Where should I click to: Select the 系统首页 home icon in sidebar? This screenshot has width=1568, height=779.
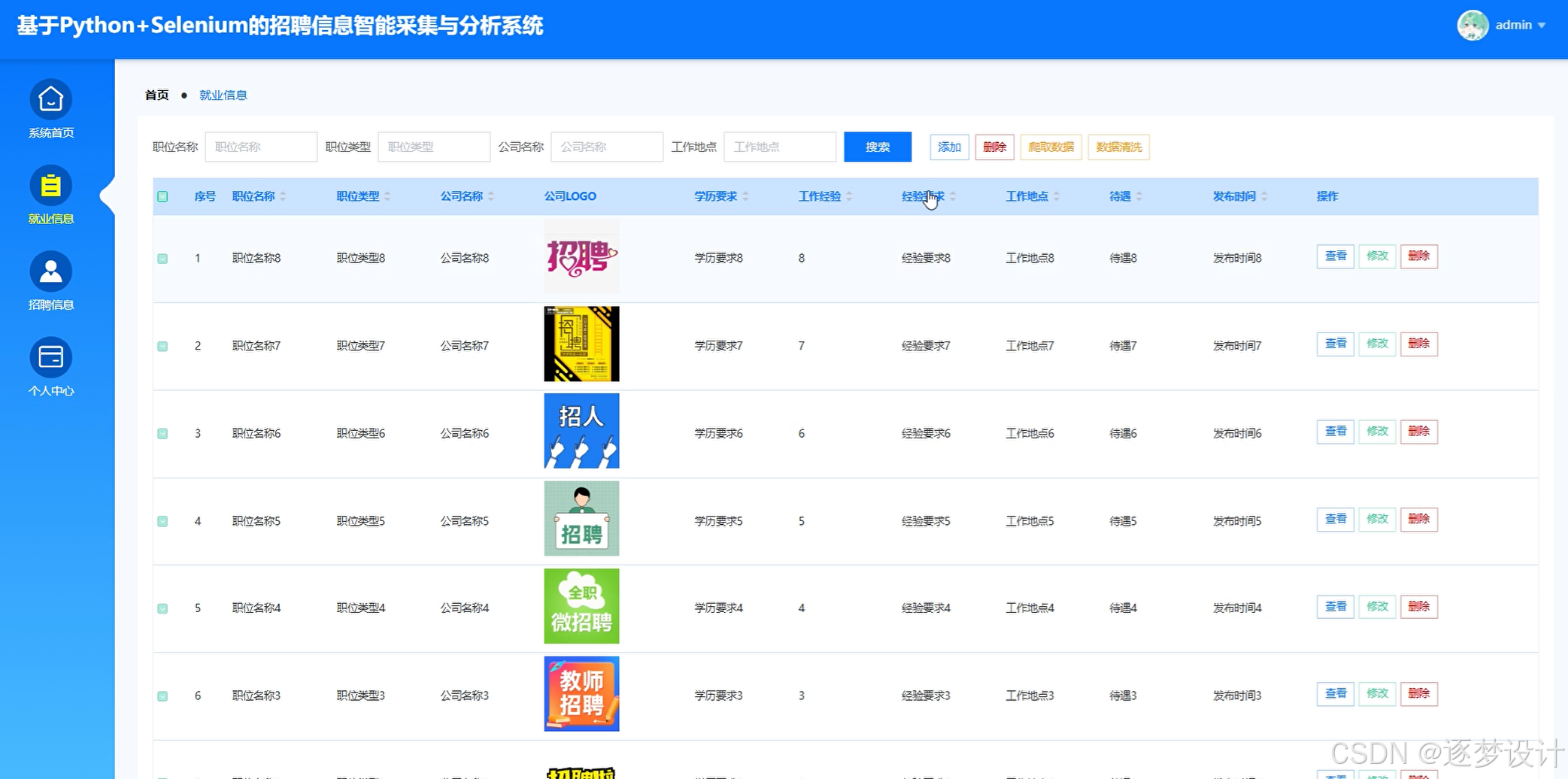tap(50, 99)
